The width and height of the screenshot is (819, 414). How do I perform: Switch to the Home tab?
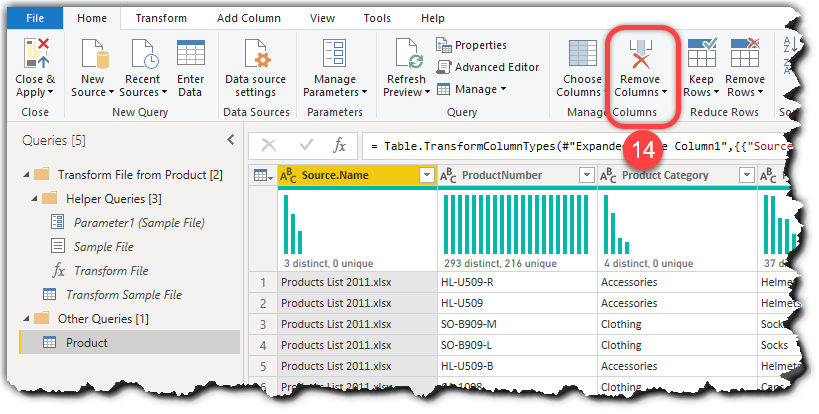pyautogui.click(x=92, y=18)
